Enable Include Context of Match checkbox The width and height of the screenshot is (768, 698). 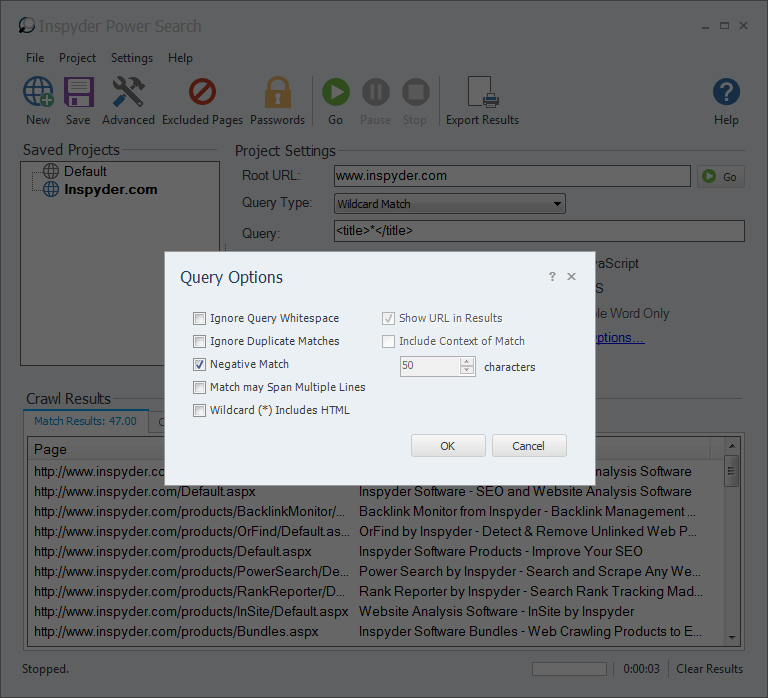click(x=388, y=341)
